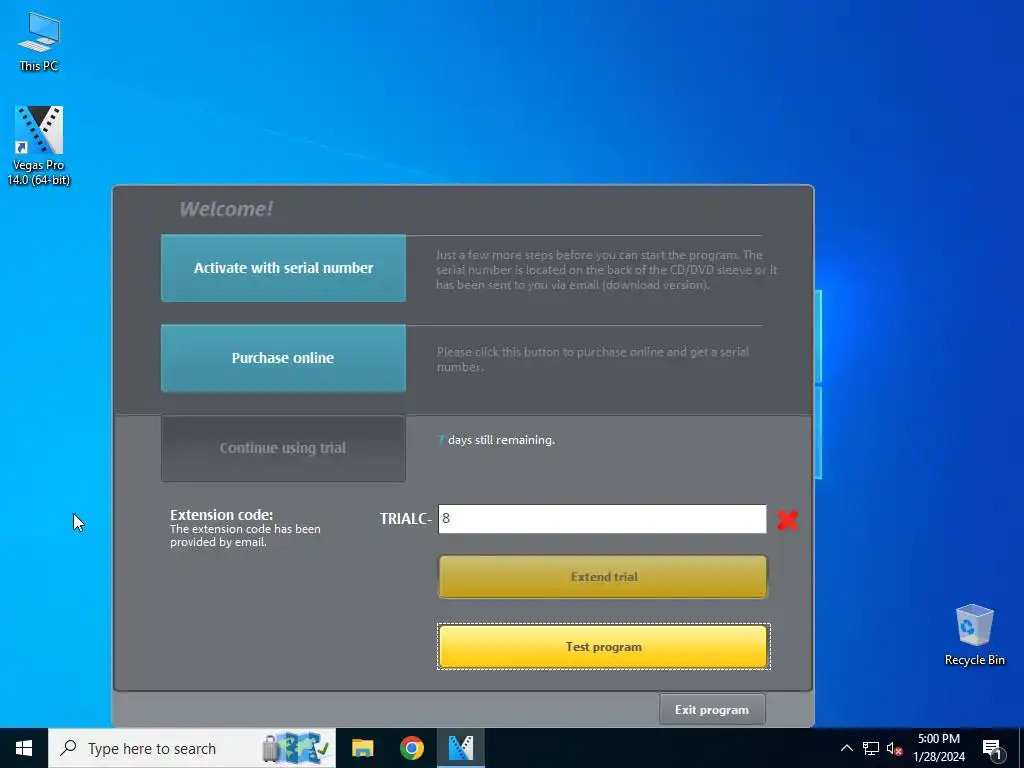
Task: Click the Extend trial button
Action: [603, 577]
